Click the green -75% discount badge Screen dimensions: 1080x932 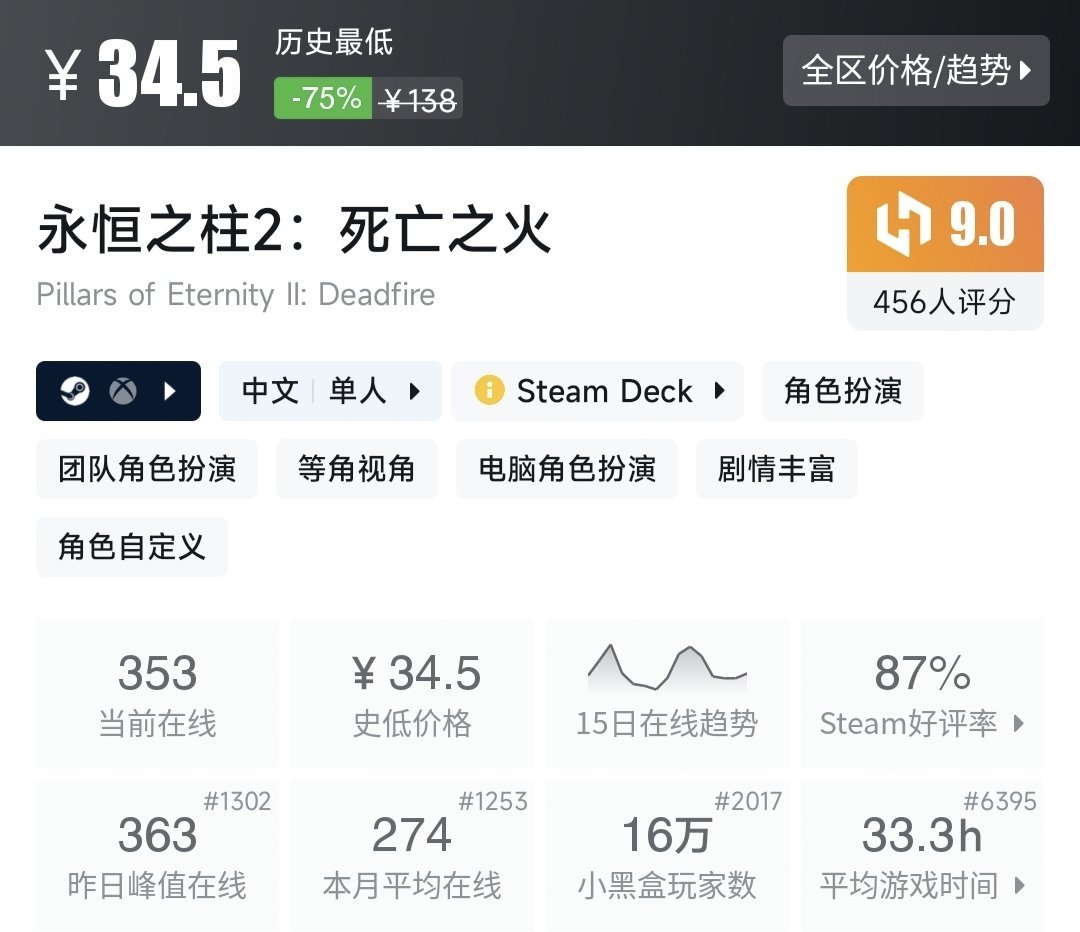[x=324, y=99]
